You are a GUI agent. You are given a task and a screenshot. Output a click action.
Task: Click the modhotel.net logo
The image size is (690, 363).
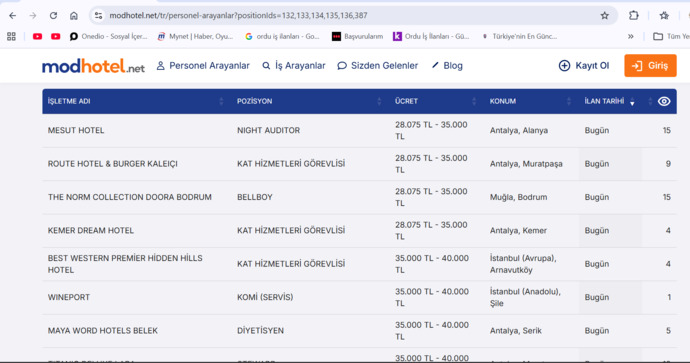pos(93,66)
